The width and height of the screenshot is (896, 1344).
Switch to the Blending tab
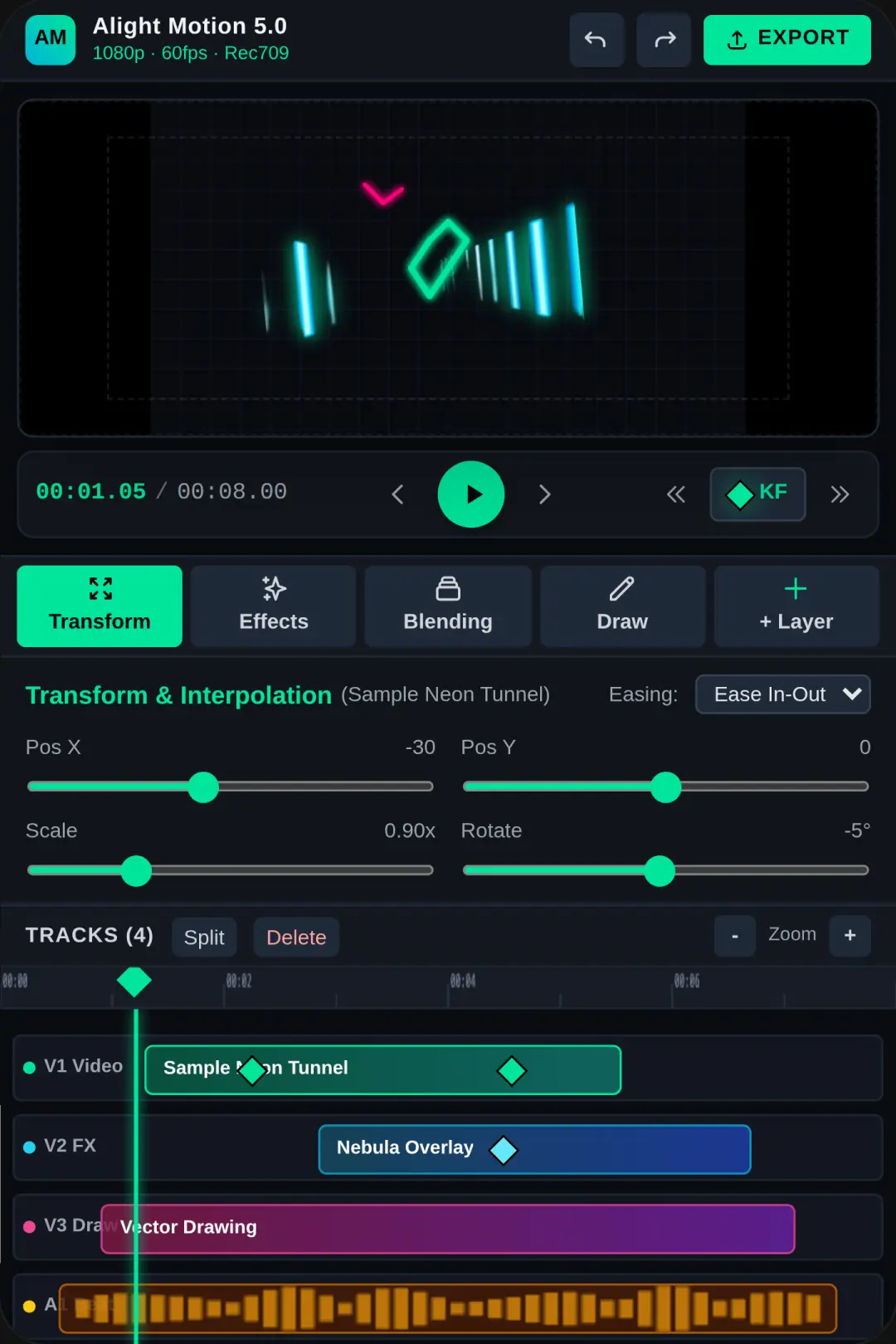448,606
